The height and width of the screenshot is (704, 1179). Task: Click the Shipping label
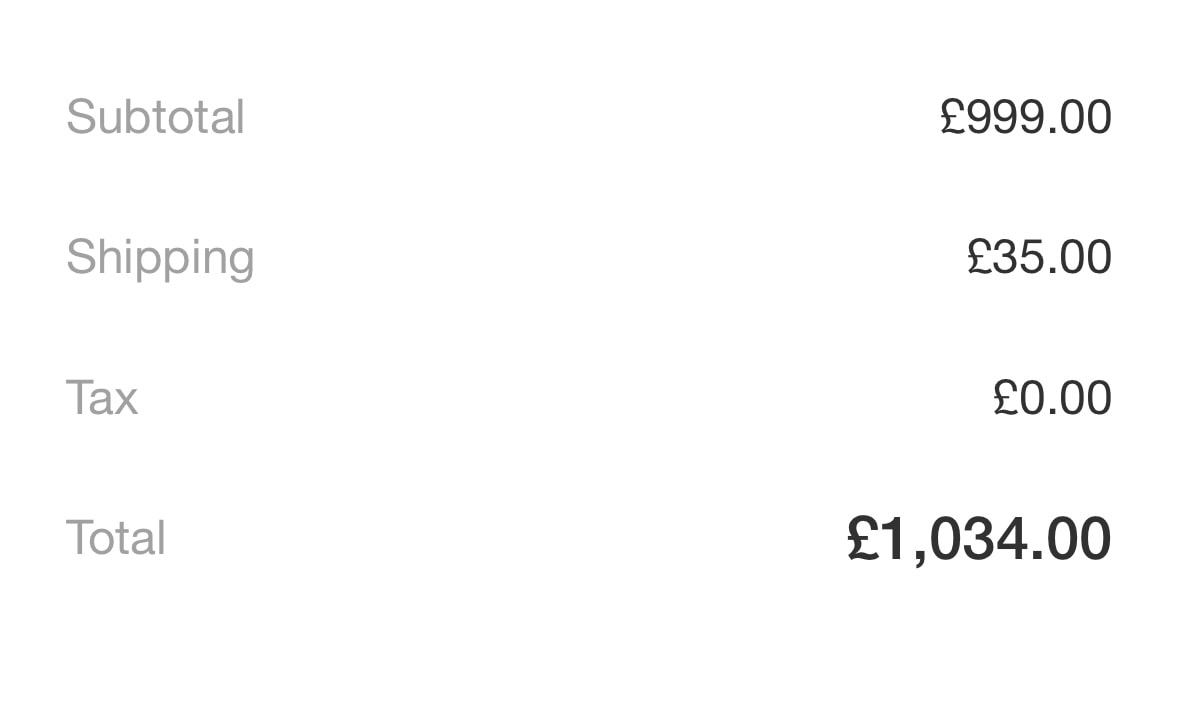point(160,258)
